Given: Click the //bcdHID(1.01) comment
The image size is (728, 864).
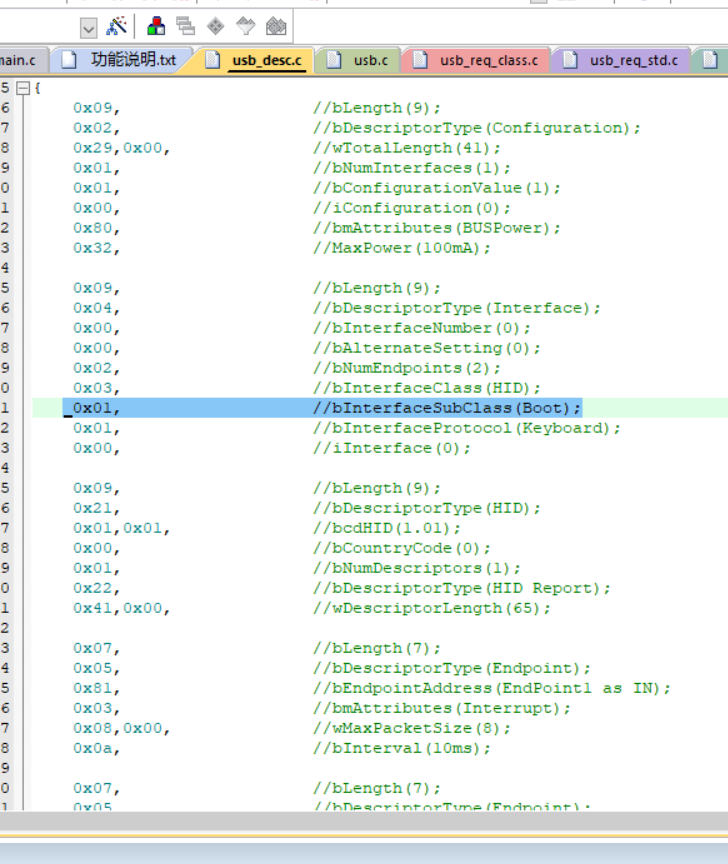Looking at the screenshot, I should point(387,528).
